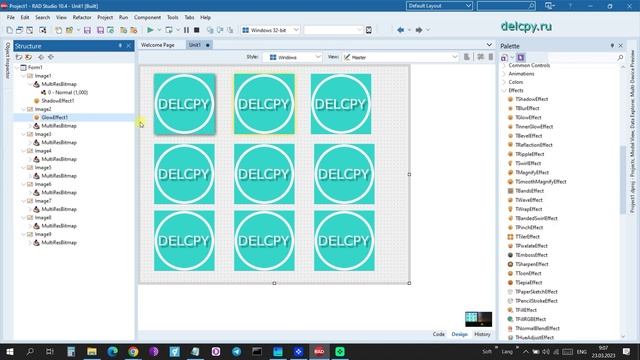Select TBandsEffect in the palette

click(x=529, y=191)
